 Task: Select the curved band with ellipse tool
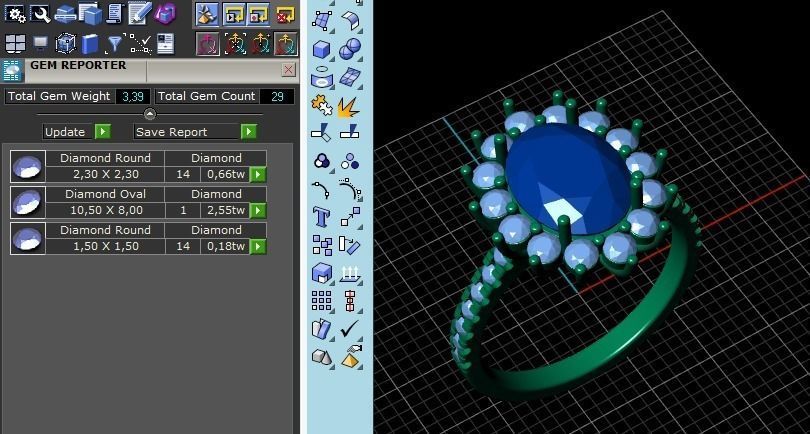pos(322,78)
